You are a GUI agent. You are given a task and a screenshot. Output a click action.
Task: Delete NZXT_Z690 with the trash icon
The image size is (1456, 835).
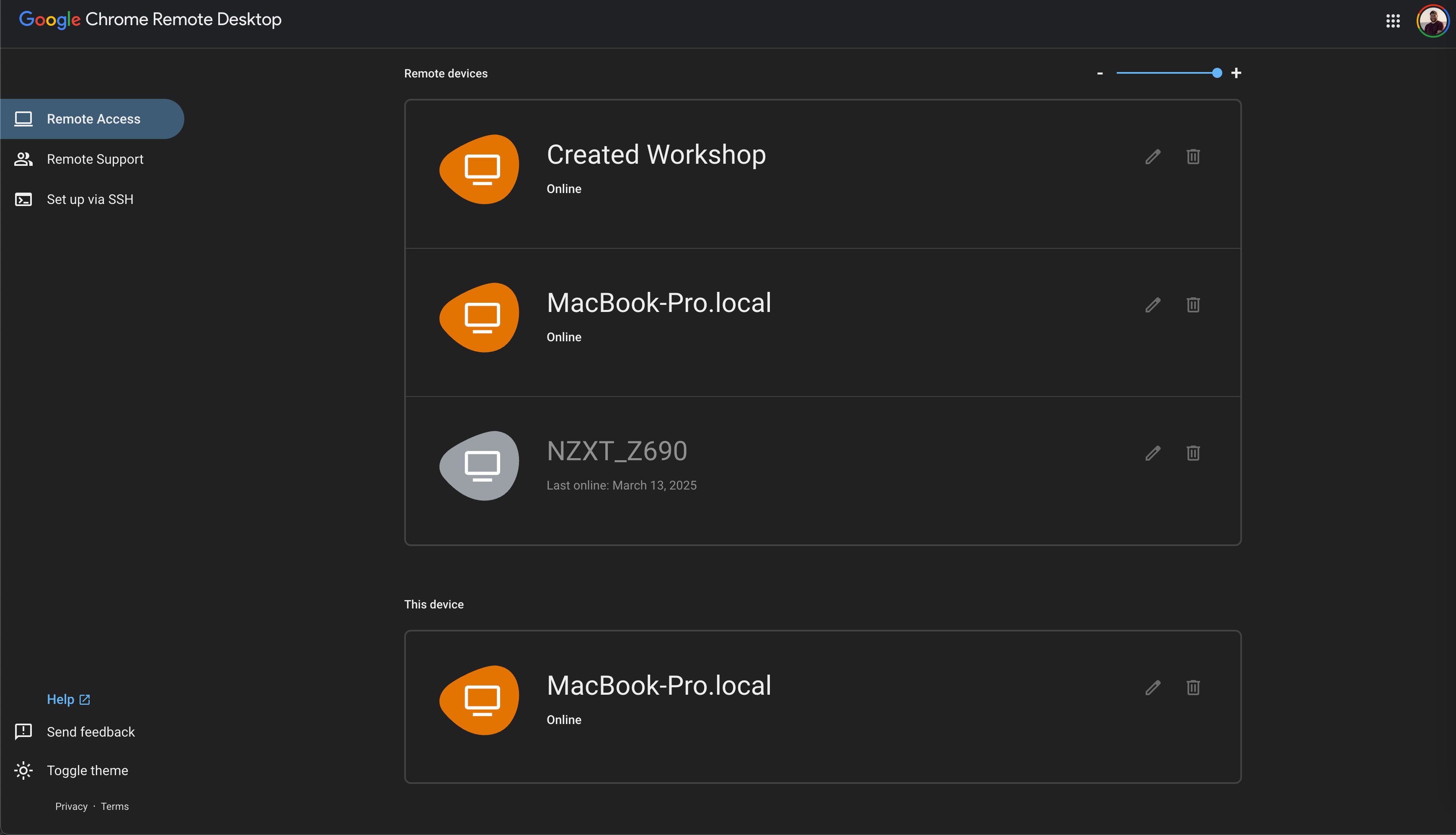1193,453
